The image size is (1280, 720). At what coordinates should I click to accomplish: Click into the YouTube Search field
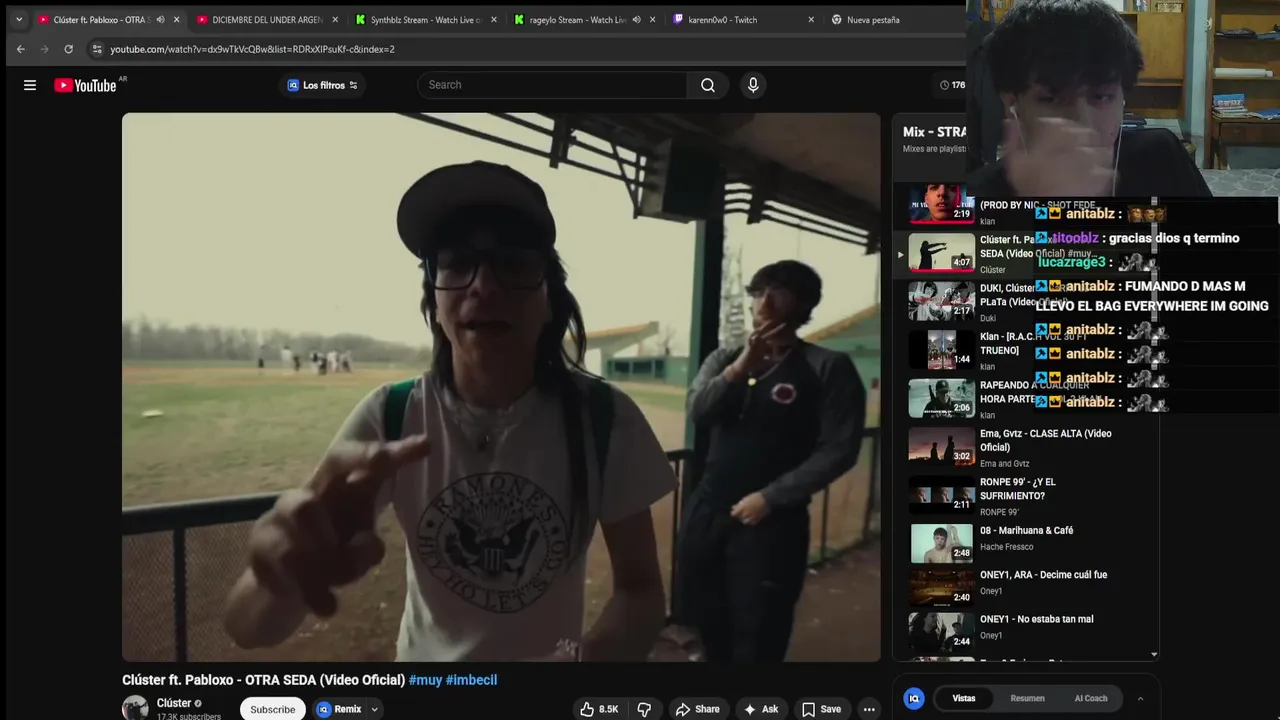point(552,85)
